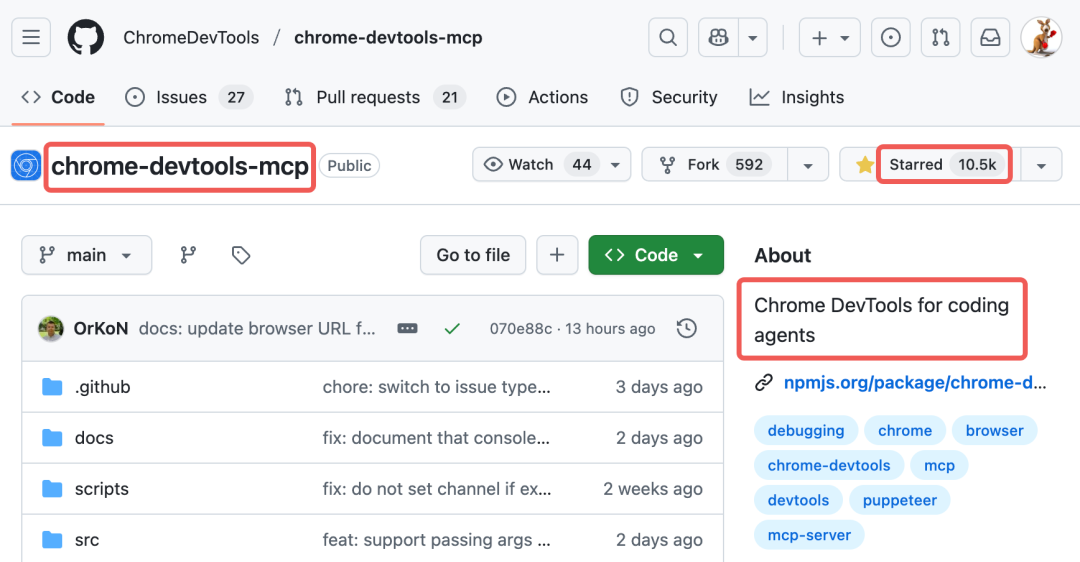Screen dimensions: 1080x562
Task: Open your issues from header icon
Action: [891, 37]
